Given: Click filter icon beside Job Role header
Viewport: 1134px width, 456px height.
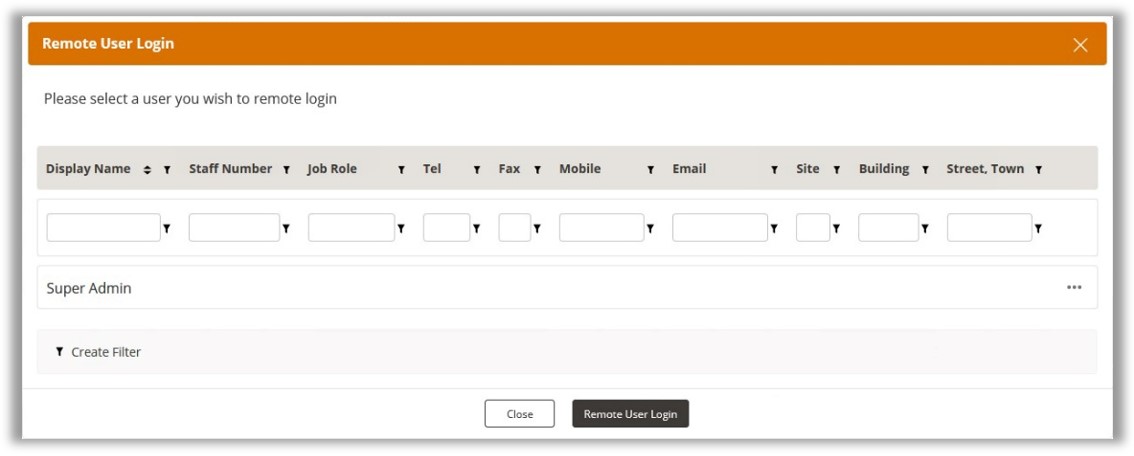Looking at the screenshot, I should point(401,170).
